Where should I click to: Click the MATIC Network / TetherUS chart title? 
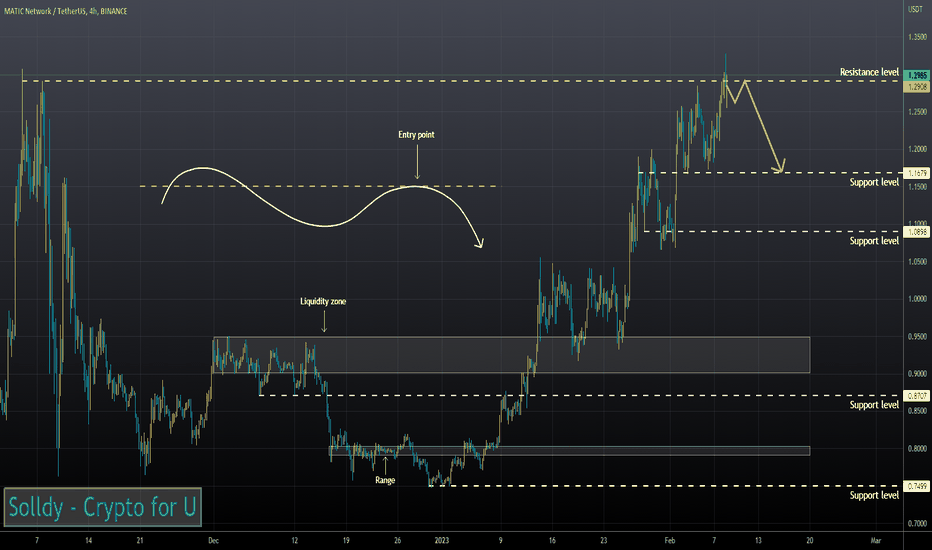[65, 11]
